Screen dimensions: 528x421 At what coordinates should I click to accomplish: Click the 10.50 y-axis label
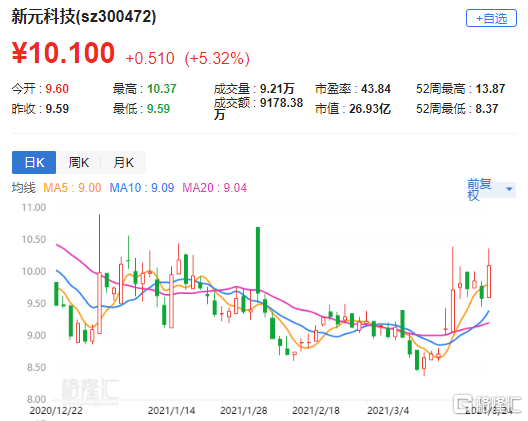point(34,239)
